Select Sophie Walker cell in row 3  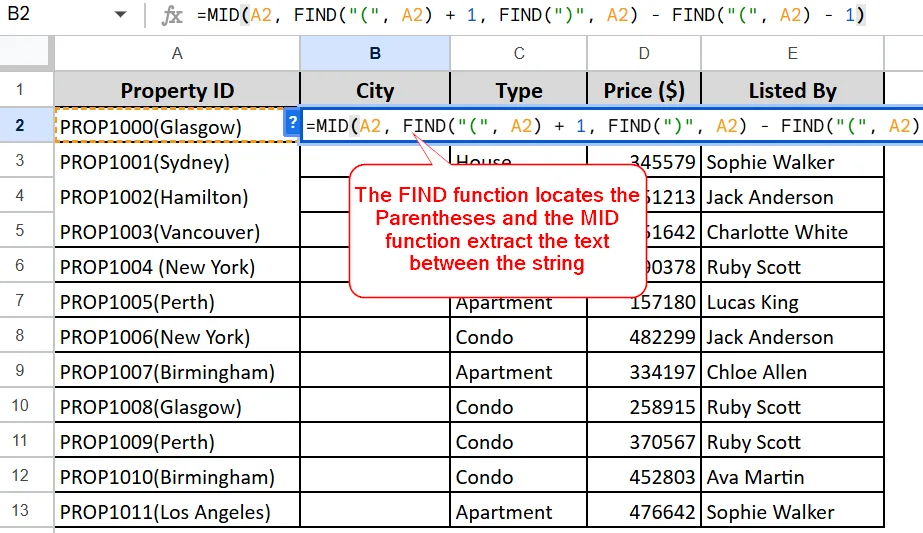(x=792, y=161)
